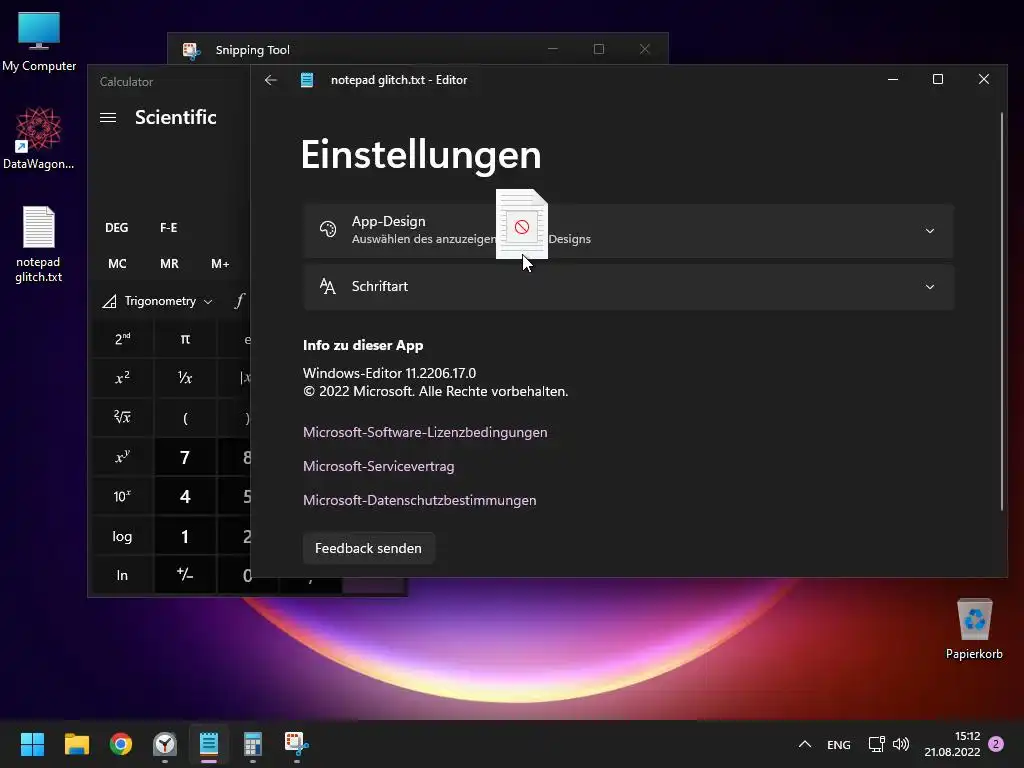Click M+ memory add in Calculator
Screen dimensions: 1024x768
click(220, 264)
